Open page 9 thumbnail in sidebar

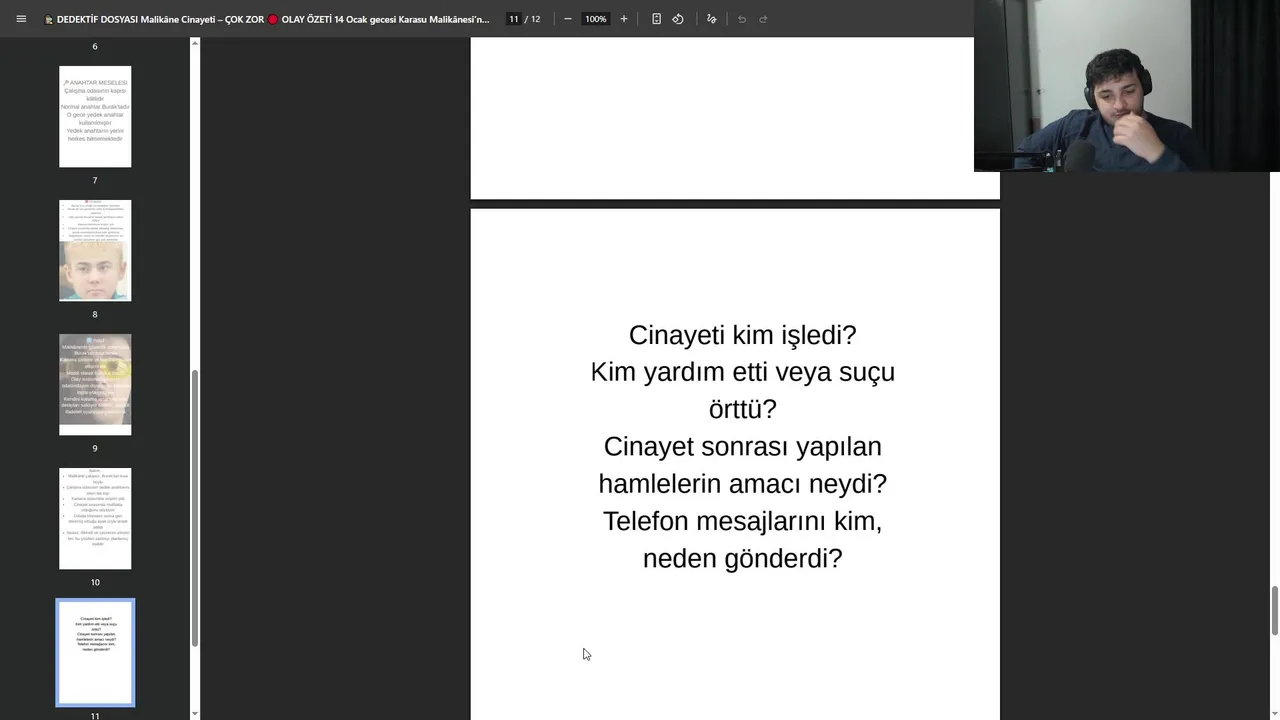[95, 385]
